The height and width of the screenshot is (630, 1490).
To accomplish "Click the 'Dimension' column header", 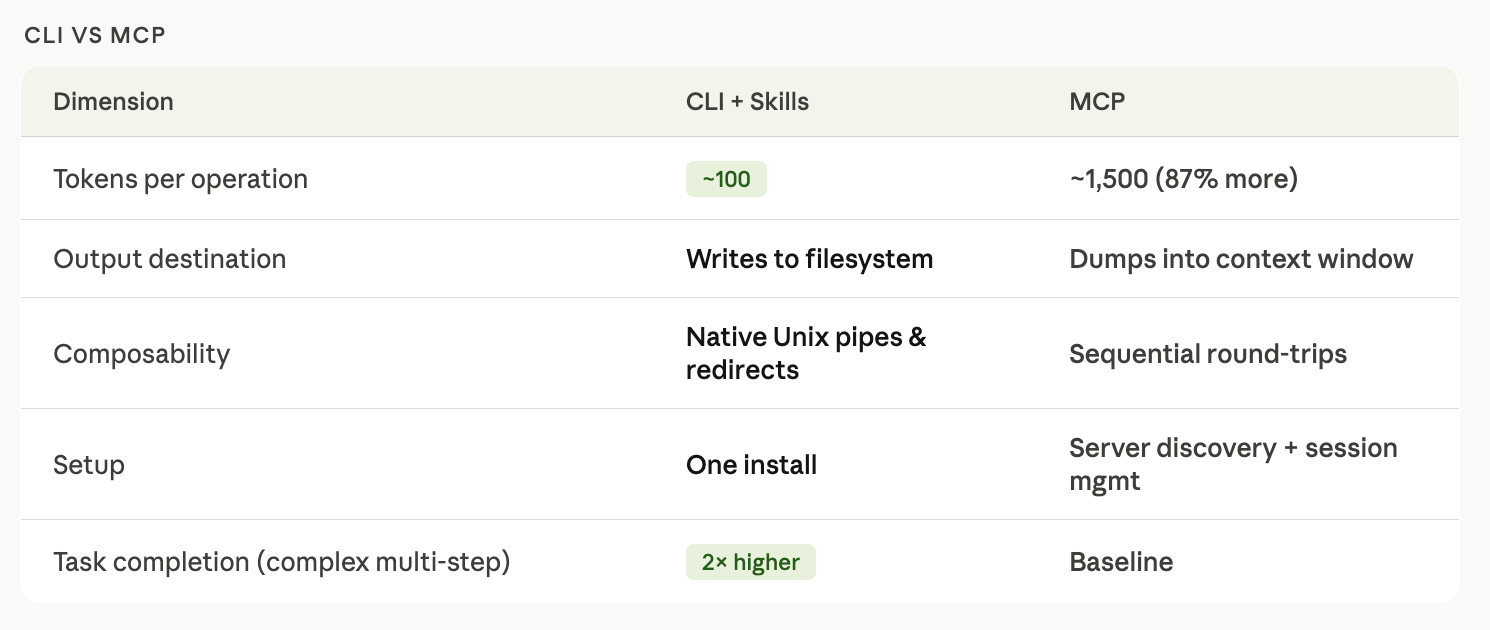I will pos(113,102).
